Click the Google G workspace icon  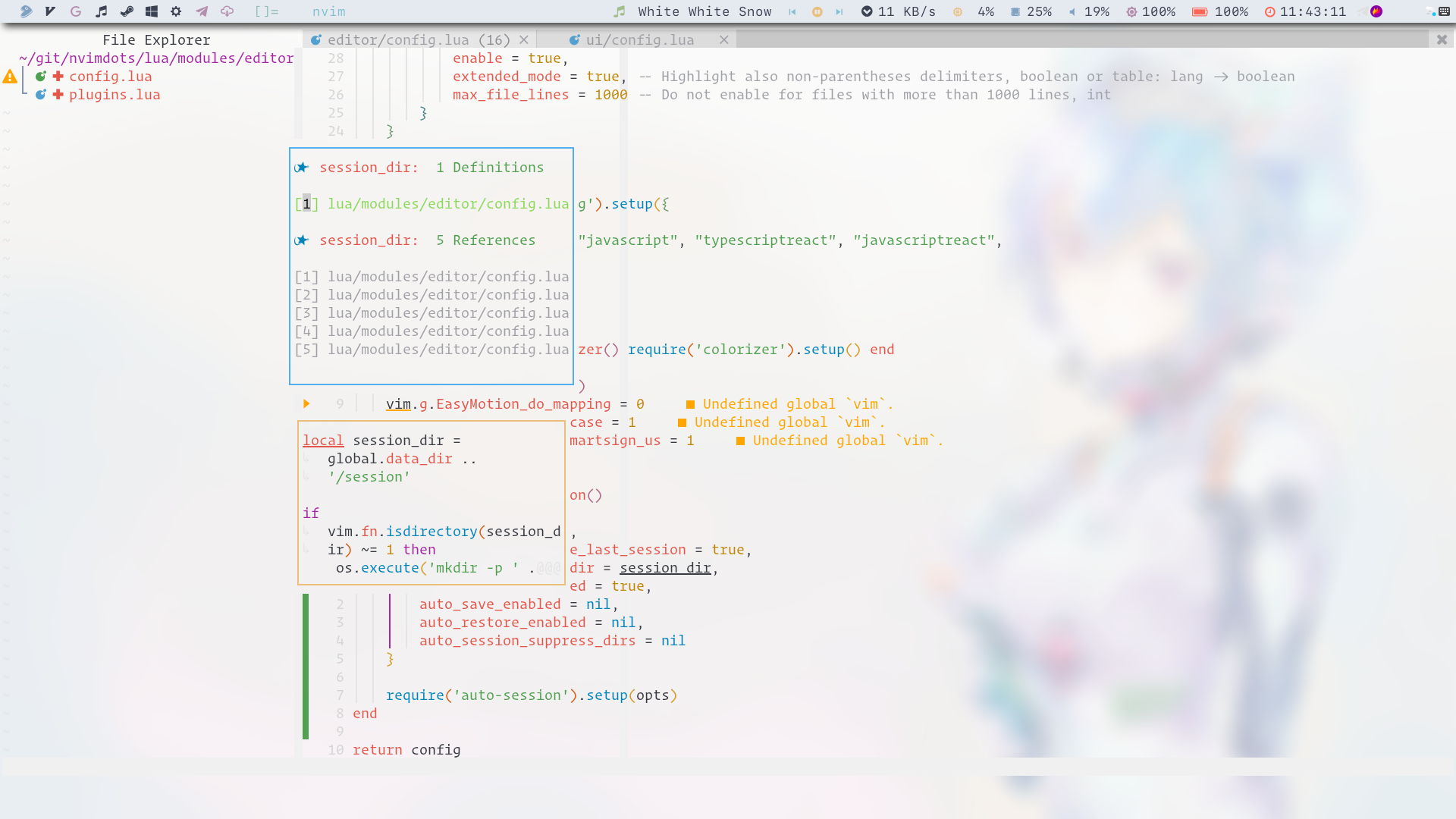[x=76, y=11]
